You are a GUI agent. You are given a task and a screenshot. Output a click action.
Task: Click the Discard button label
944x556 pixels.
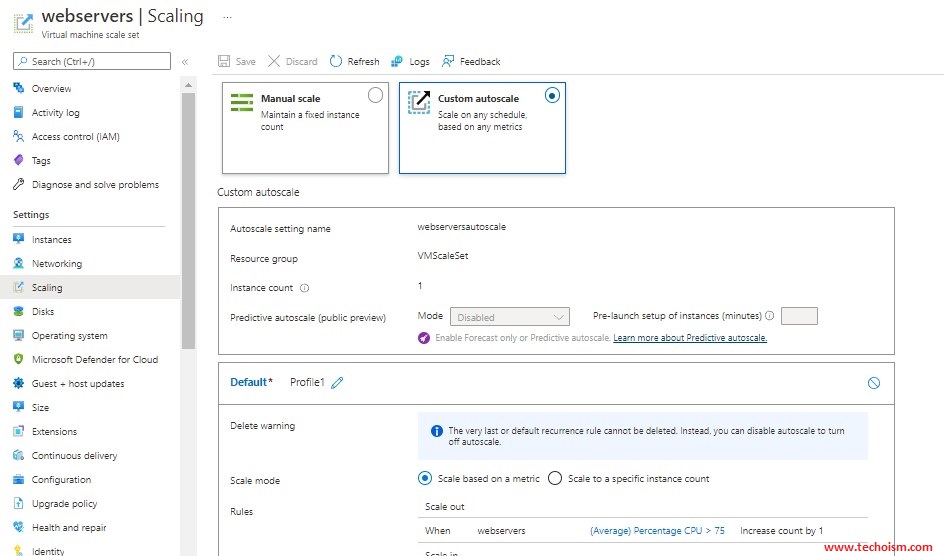click(302, 61)
